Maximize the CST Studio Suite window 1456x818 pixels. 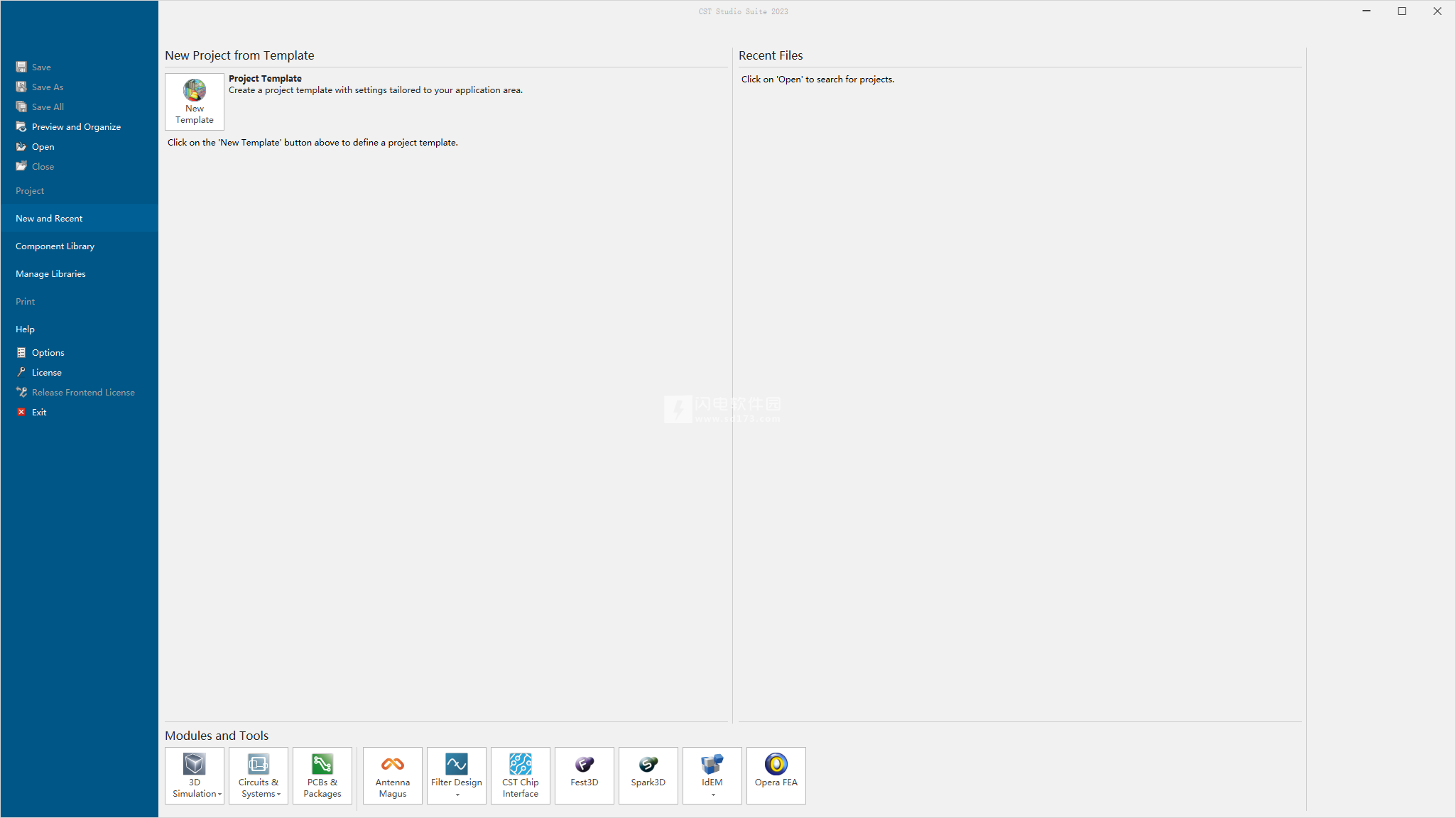tap(1402, 11)
